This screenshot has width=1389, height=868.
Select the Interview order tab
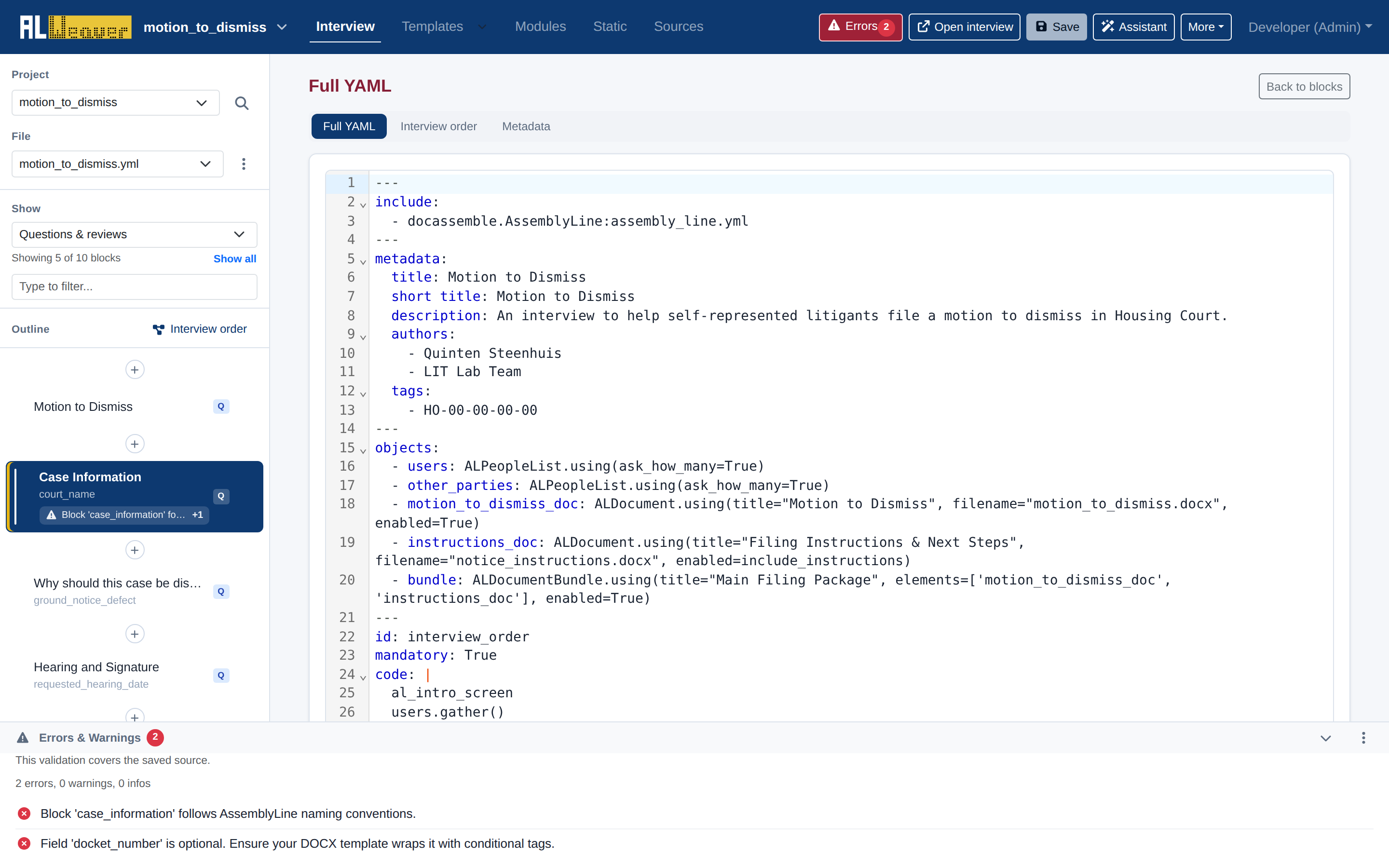pos(438,126)
